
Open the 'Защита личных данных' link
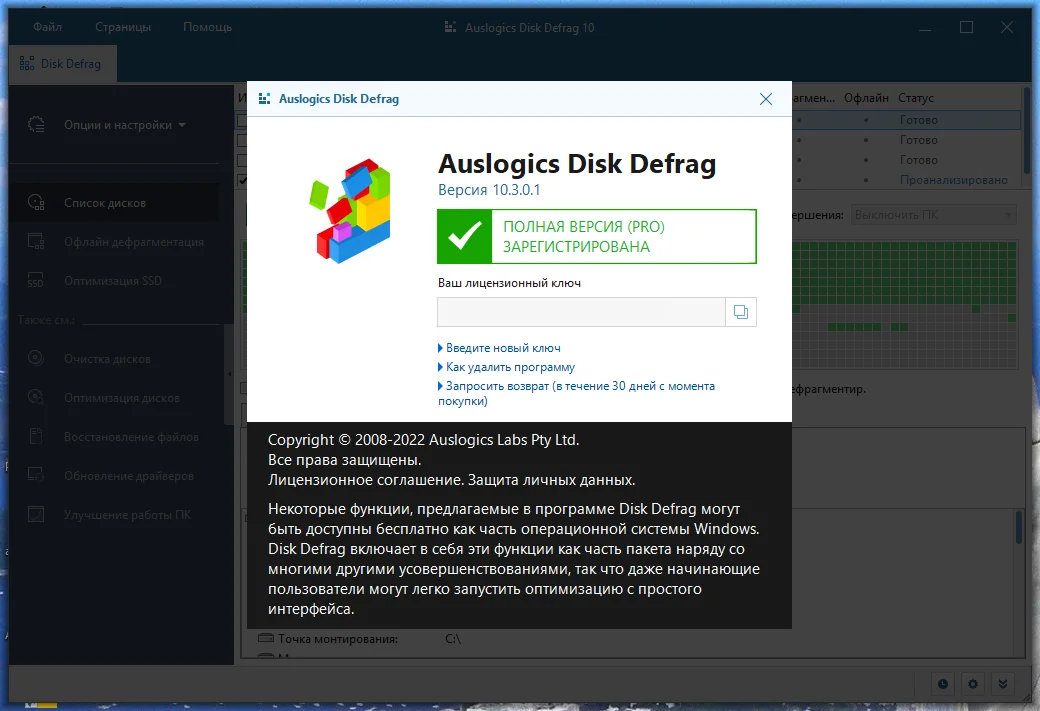pyautogui.click(x=552, y=480)
